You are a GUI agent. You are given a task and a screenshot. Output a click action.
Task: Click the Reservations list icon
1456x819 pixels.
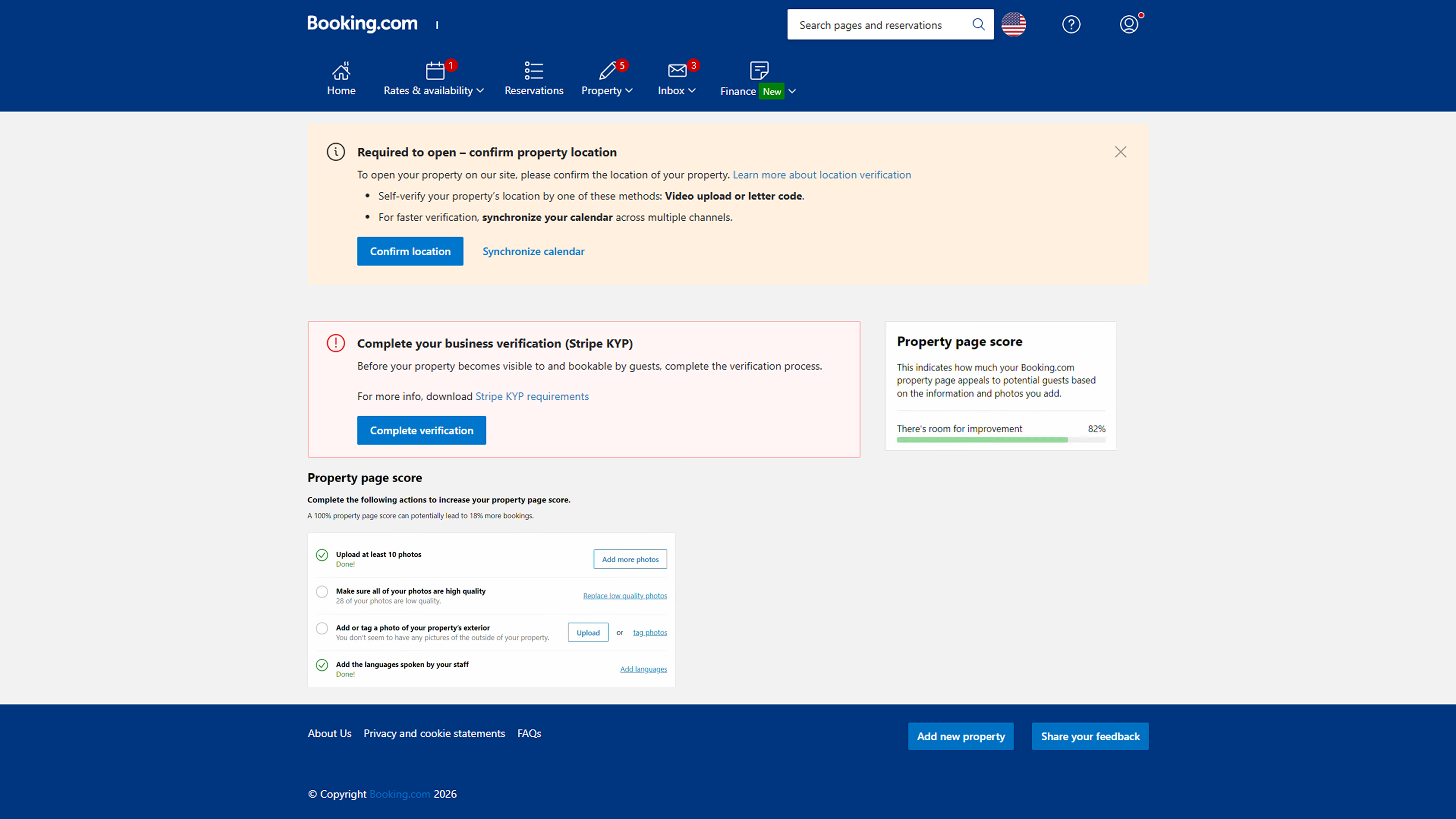pos(533,71)
